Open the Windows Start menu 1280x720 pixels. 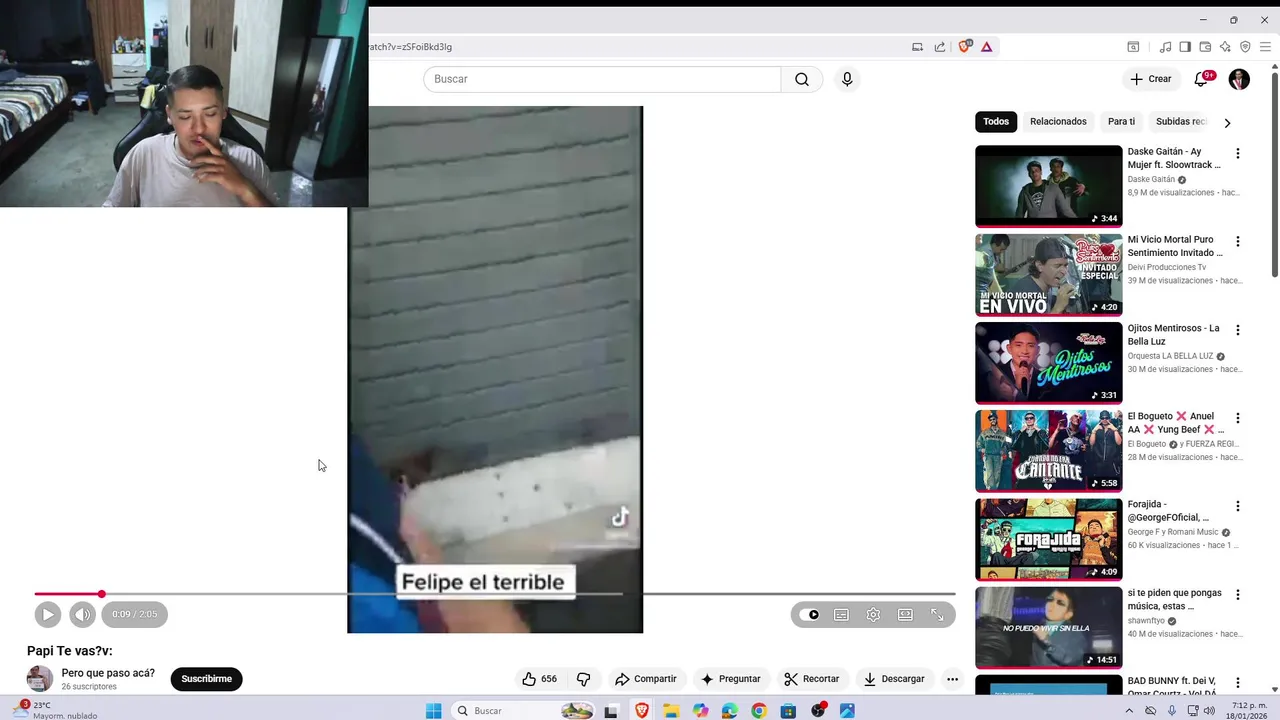pos(433,711)
